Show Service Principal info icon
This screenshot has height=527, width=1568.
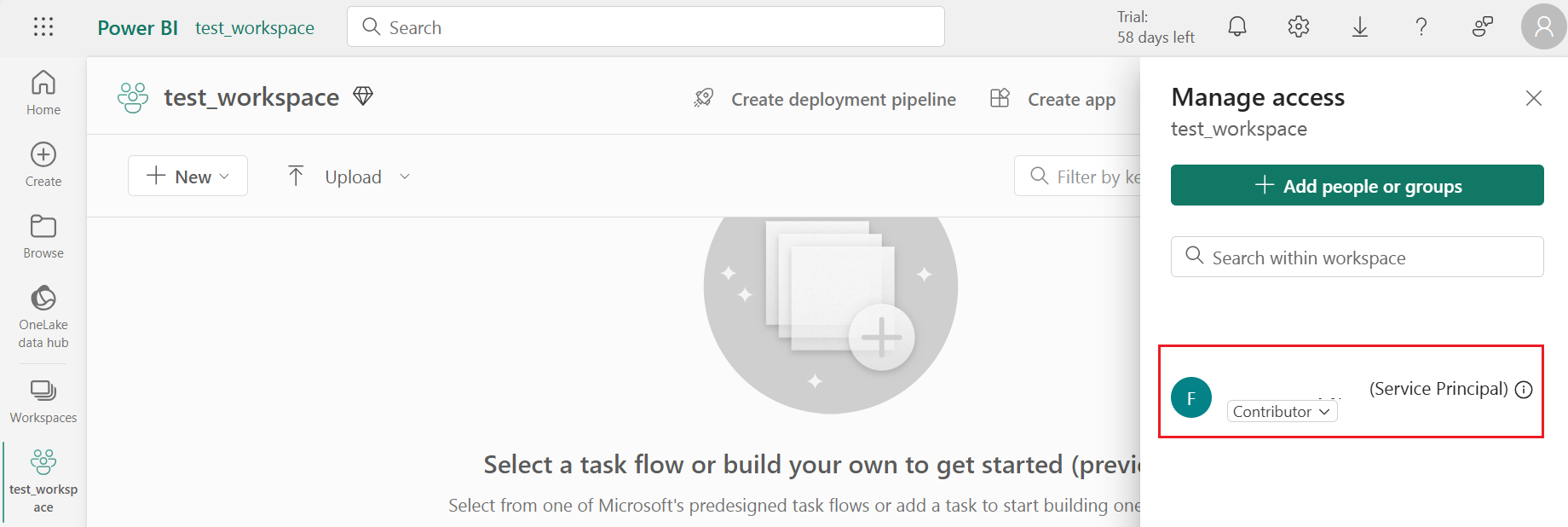pyautogui.click(x=1524, y=390)
